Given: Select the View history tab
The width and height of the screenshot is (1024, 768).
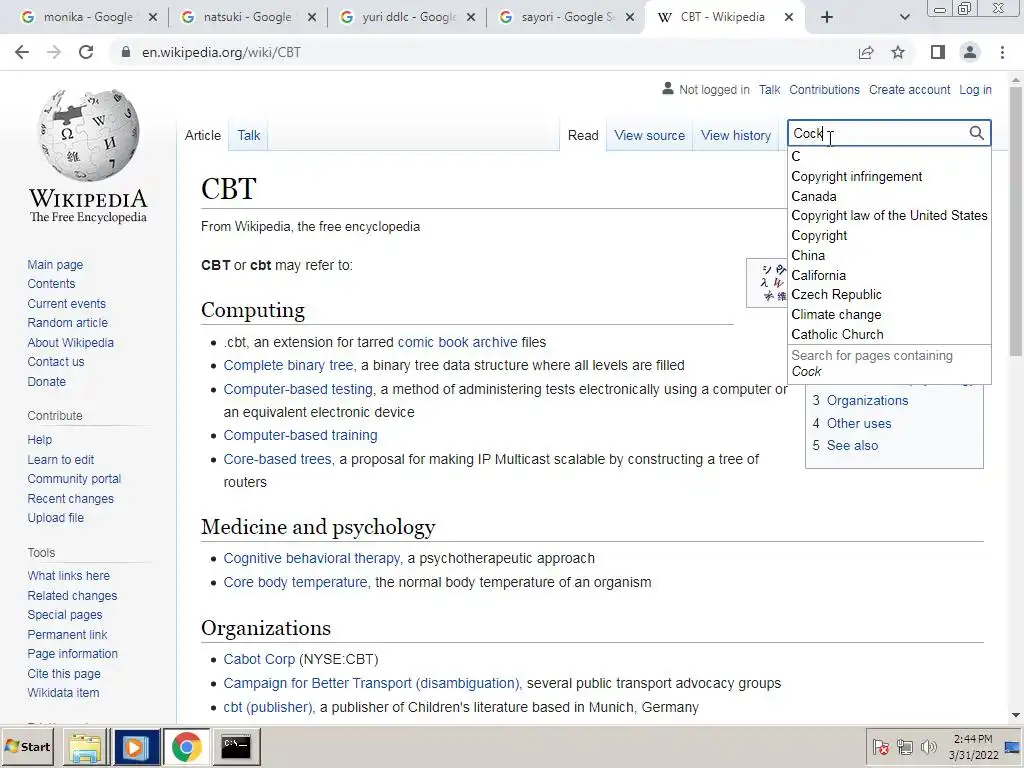Looking at the screenshot, I should click(x=736, y=135).
